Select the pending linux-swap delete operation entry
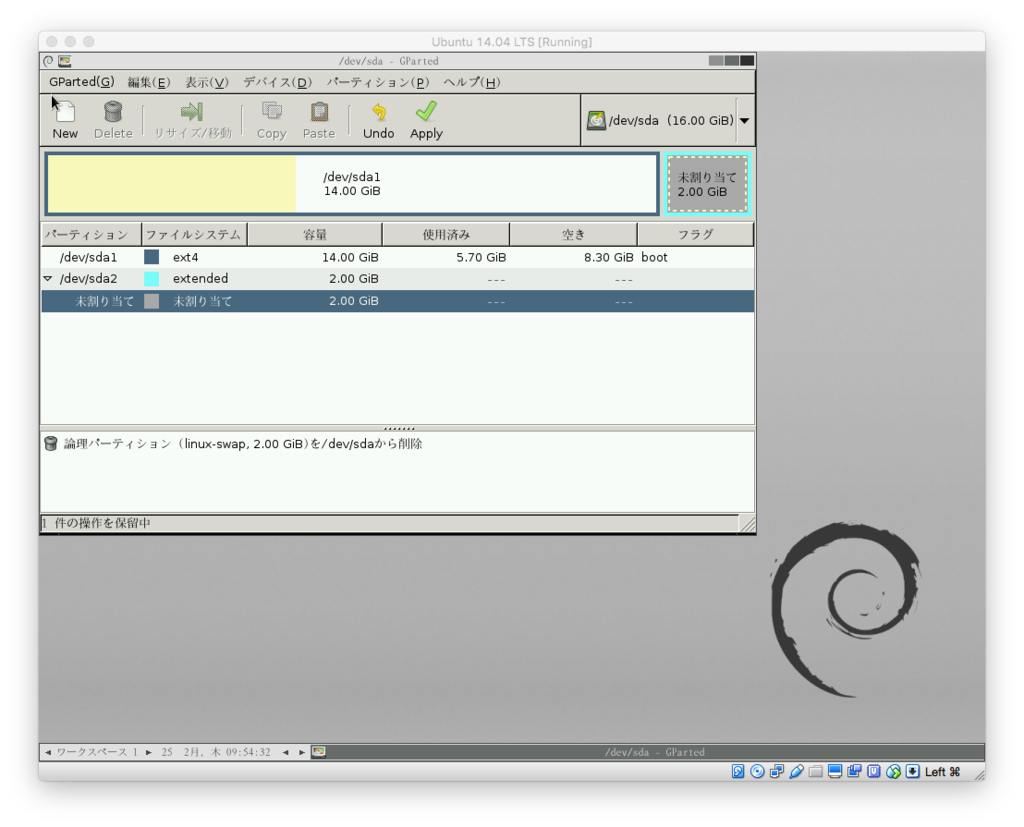Image resolution: width=1024 pixels, height=827 pixels. pyautogui.click(x=243, y=444)
